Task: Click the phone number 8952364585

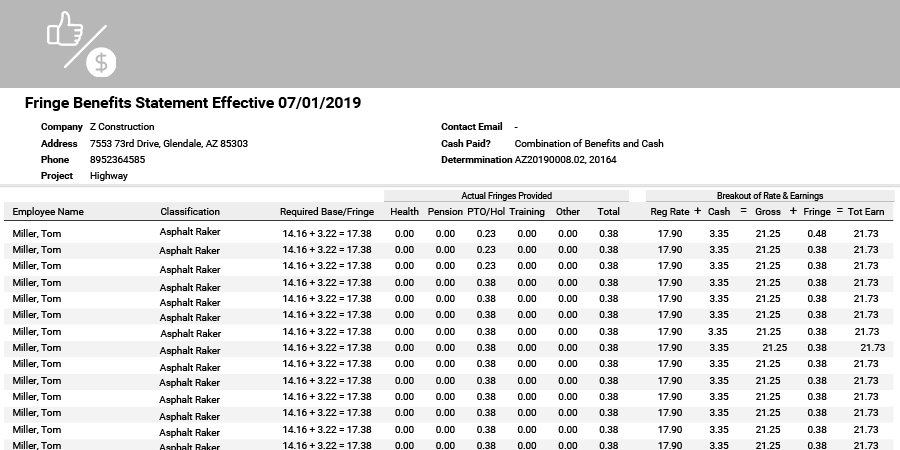Action: coord(117,160)
